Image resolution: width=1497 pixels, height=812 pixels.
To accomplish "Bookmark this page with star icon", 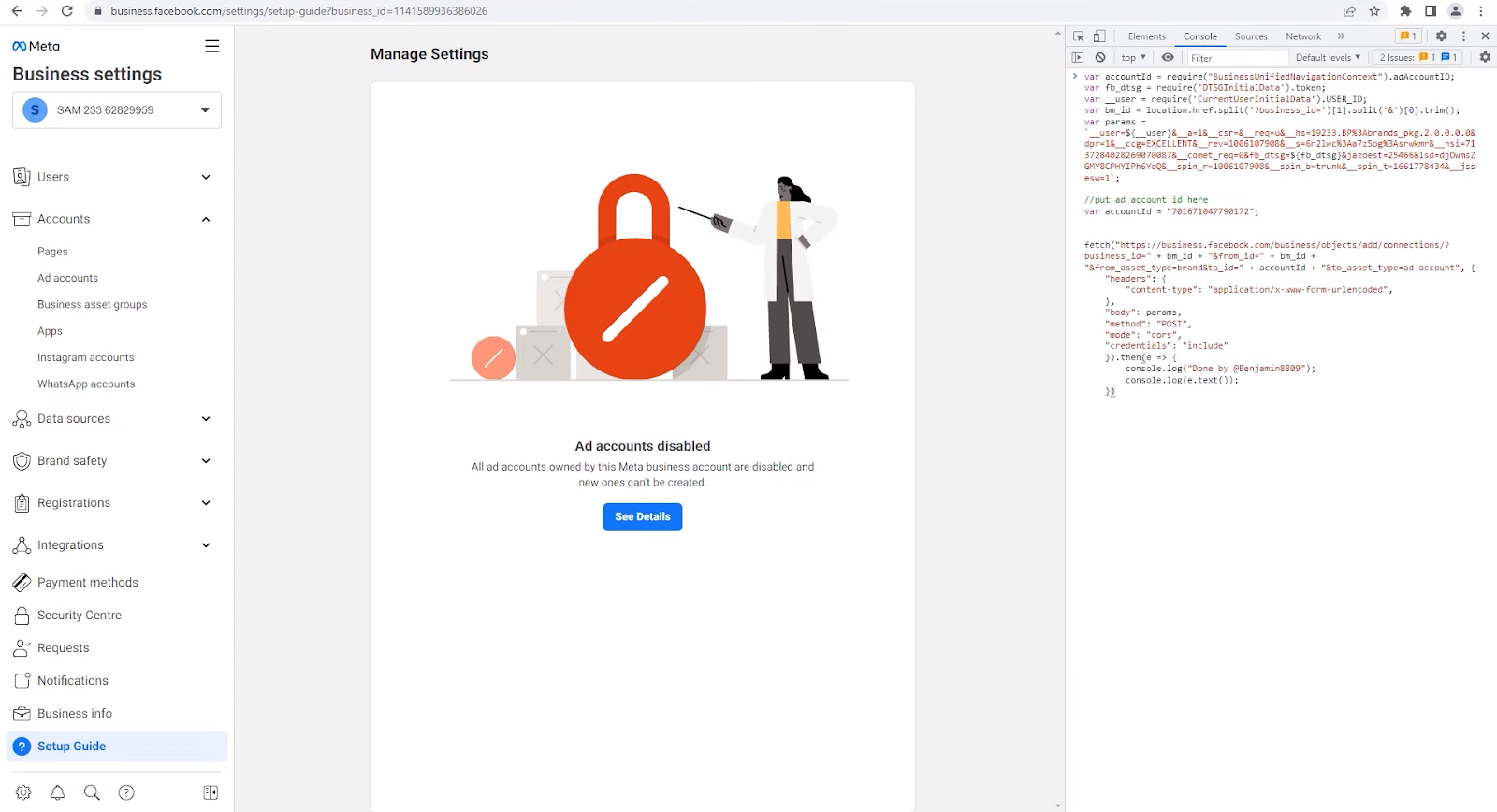I will pyautogui.click(x=1374, y=11).
